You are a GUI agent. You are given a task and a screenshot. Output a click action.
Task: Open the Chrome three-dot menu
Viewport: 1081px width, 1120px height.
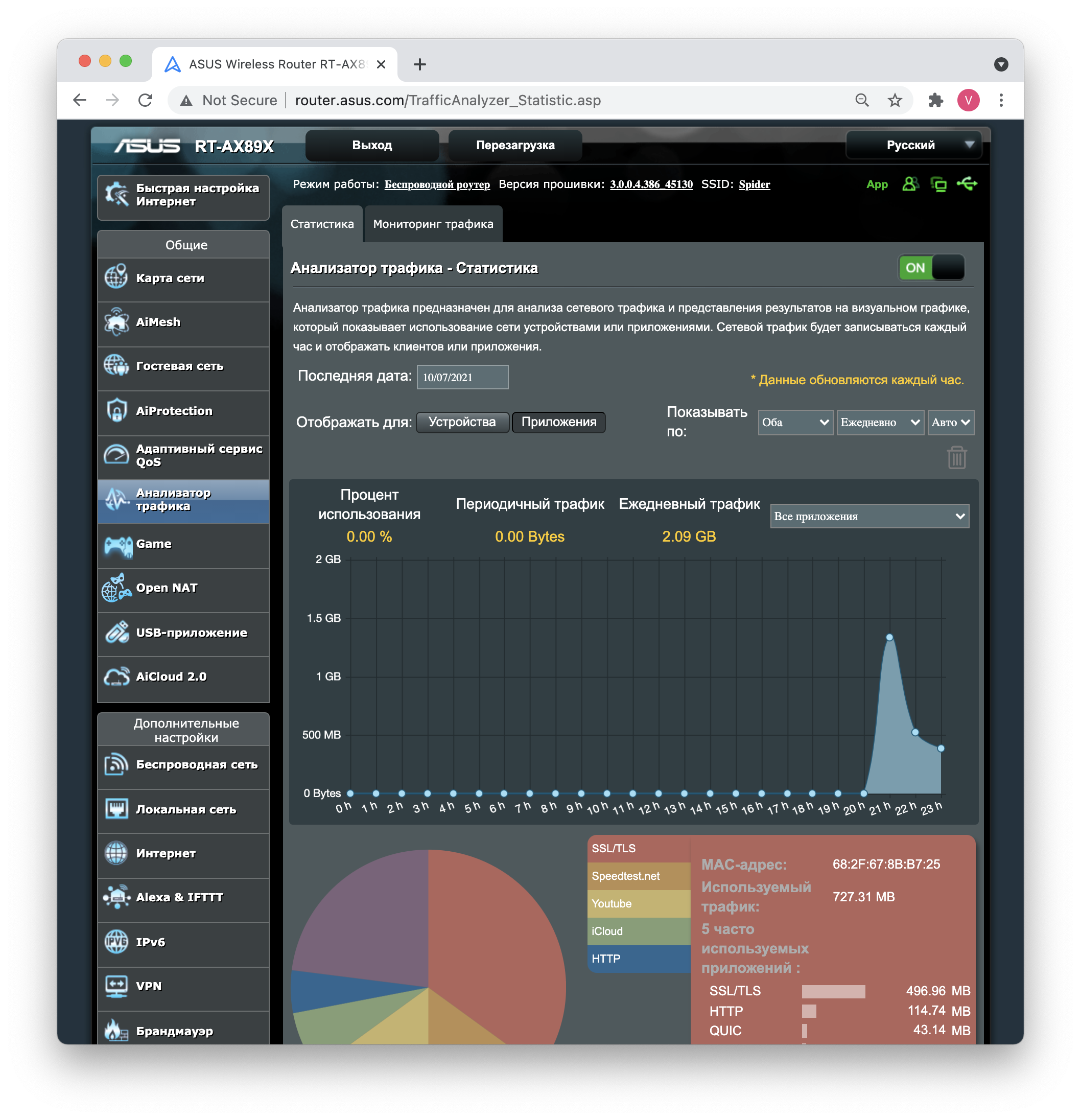point(1001,101)
